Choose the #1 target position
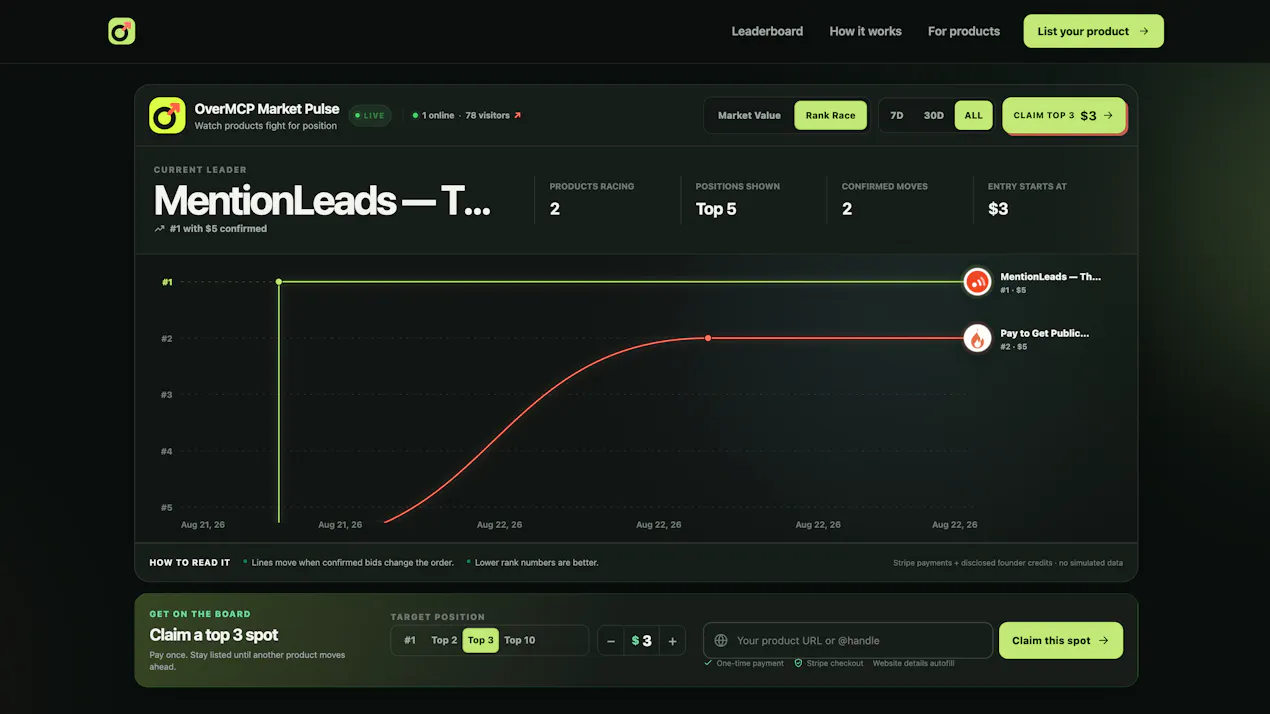The width and height of the screenshot is (1270, 714). (410, 640)
